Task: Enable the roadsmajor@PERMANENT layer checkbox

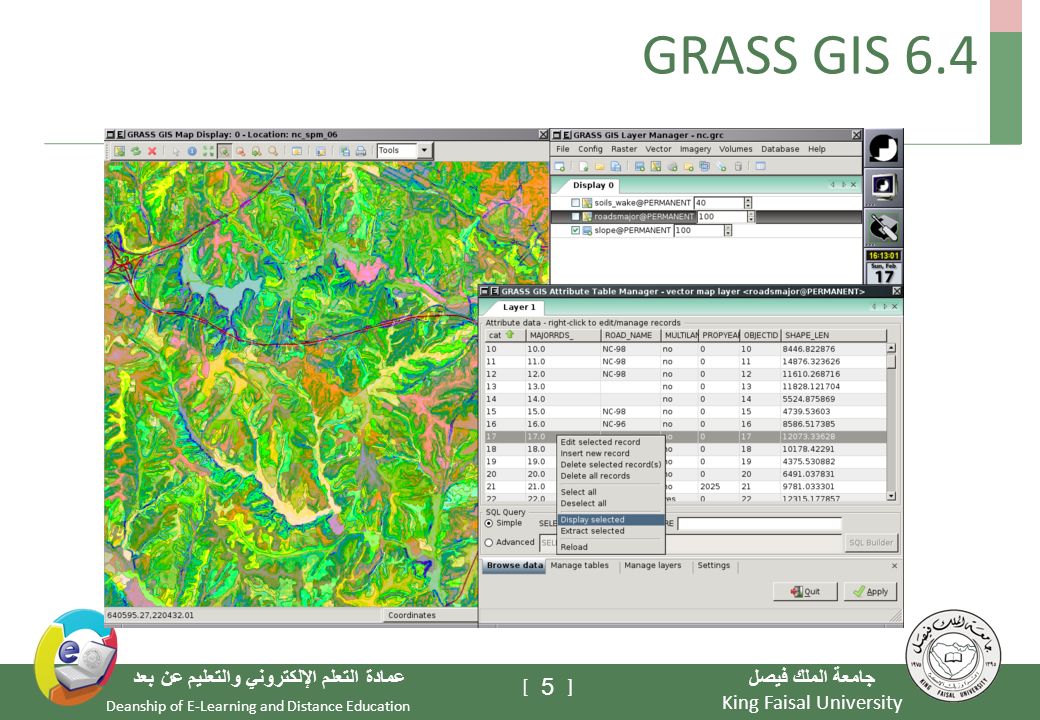Action: pos(576,217)
